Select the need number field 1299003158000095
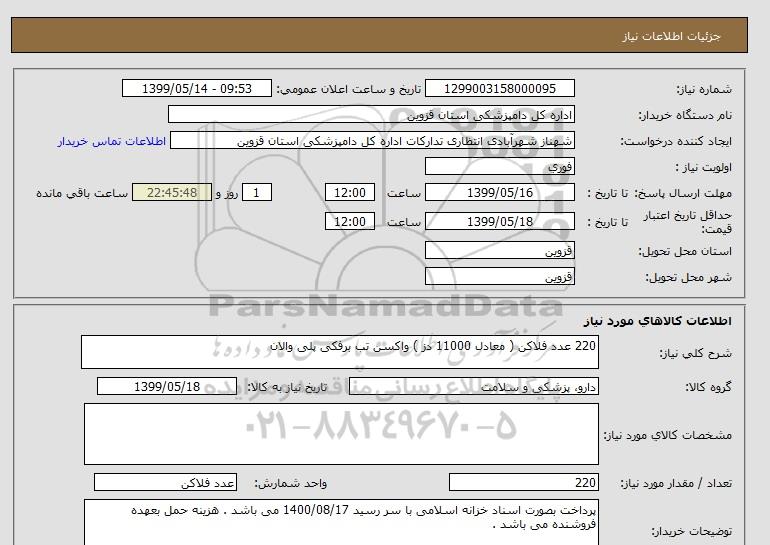This screenshot has width=770, height=545. pyautogui.click(x=499, y=88)
